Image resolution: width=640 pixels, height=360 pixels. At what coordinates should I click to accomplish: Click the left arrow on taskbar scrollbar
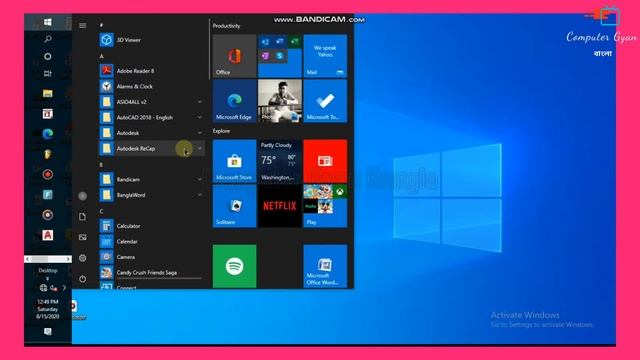[27, 259]
